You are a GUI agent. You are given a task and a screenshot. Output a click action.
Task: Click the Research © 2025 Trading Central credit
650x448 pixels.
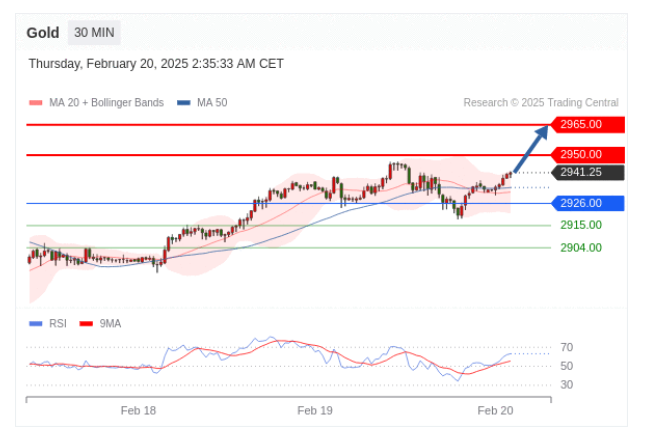540,103
